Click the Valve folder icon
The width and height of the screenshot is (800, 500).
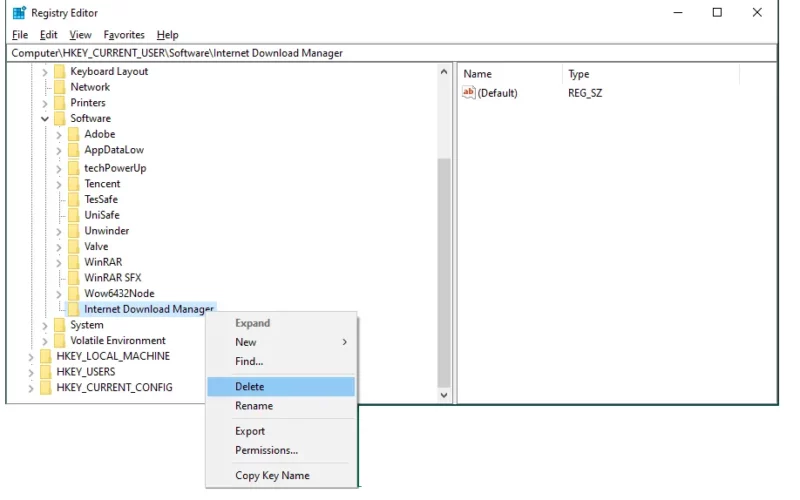pos(73,246)
